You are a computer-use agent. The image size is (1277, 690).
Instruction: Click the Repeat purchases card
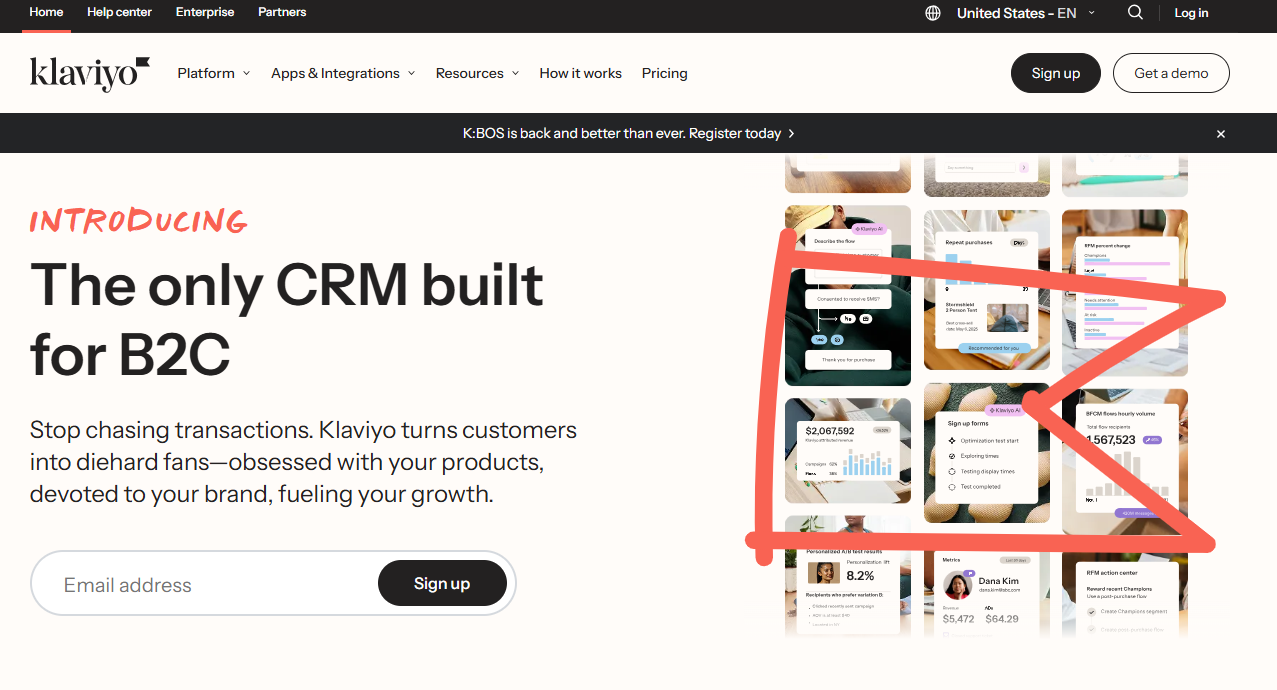987,290
